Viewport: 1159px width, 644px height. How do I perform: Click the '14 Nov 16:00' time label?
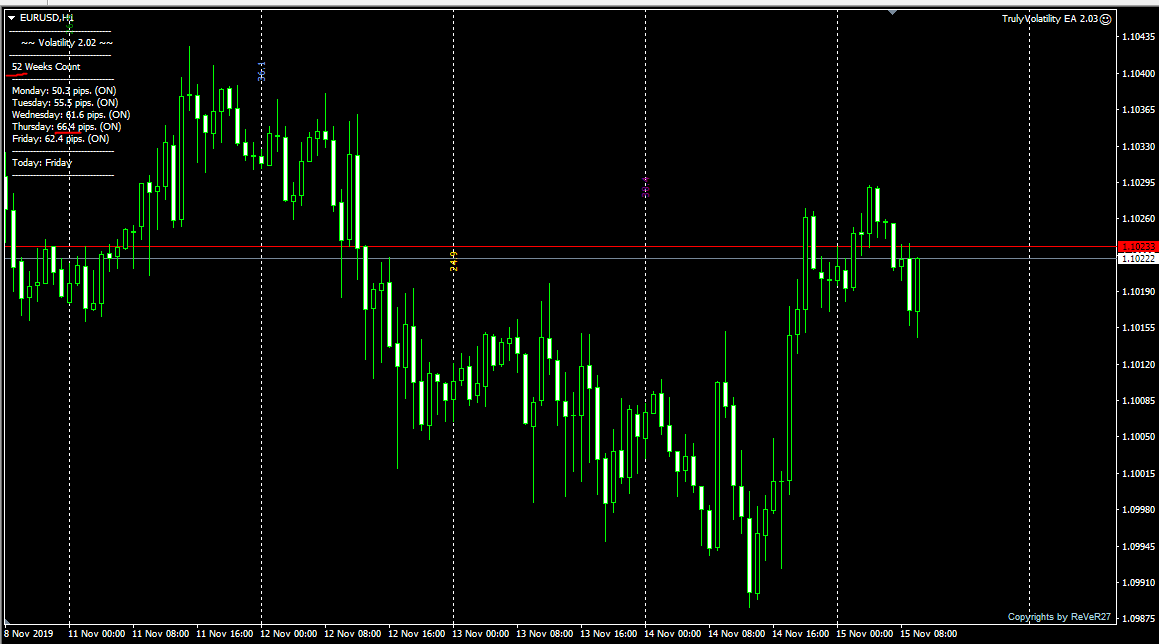coord(801,634)
